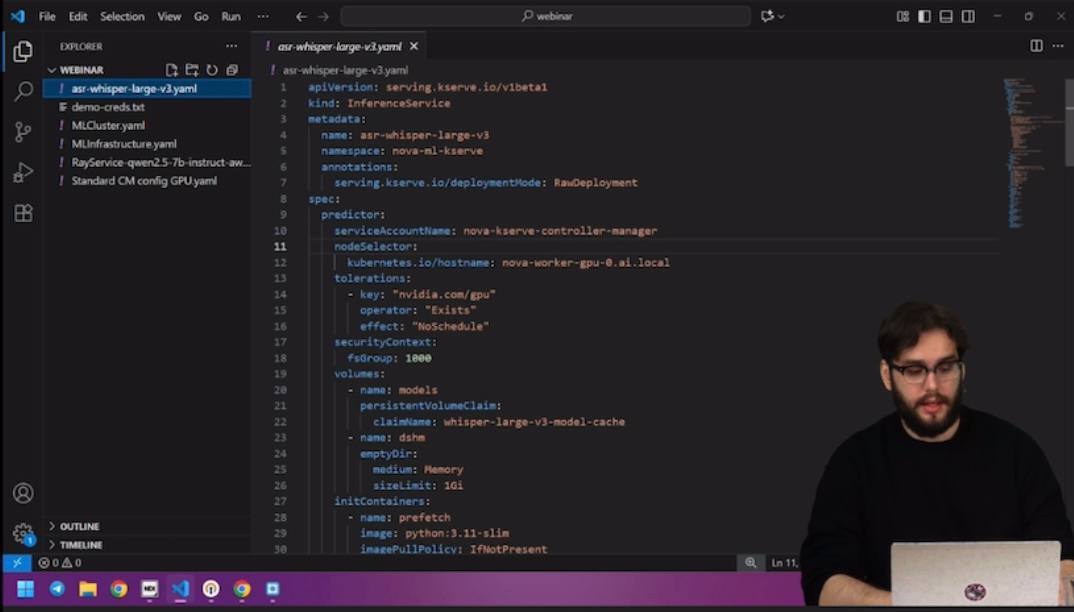This screenshot has height=612, width=1074.
Task: Click the New Folder icon in Explorer
Action: click(192, 70)
